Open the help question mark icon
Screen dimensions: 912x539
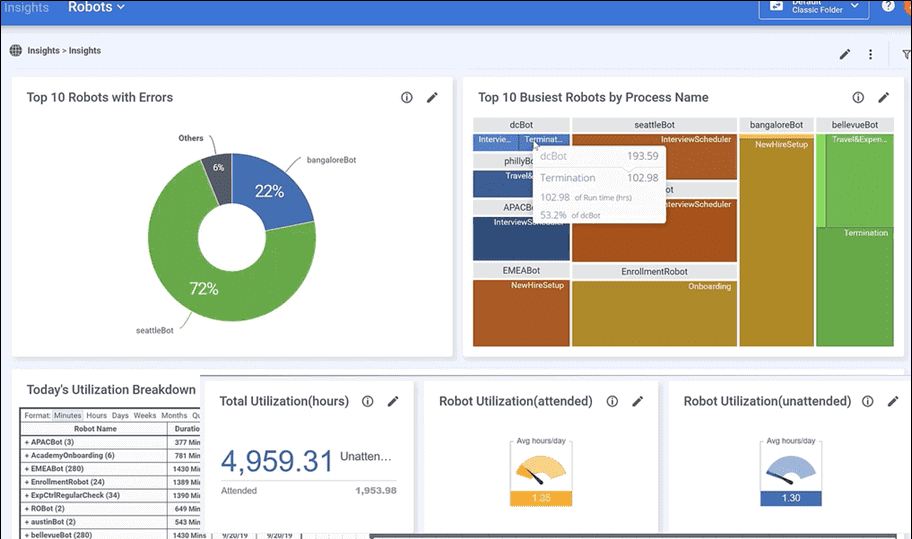click(888, 6)
